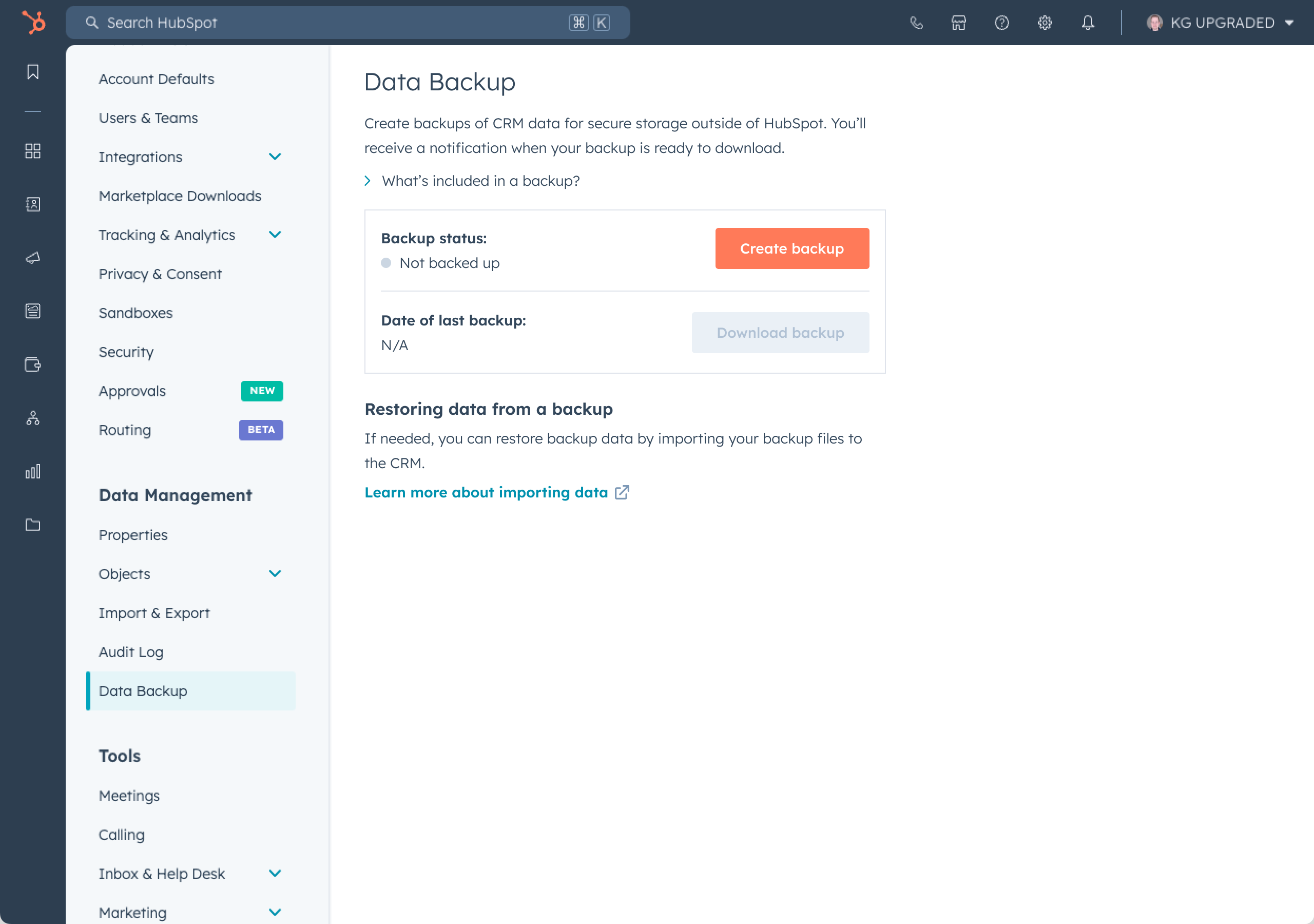1314x924 pixels.
Task: Open the Marketplace icon in the top bar
Action: pos(958,22)
